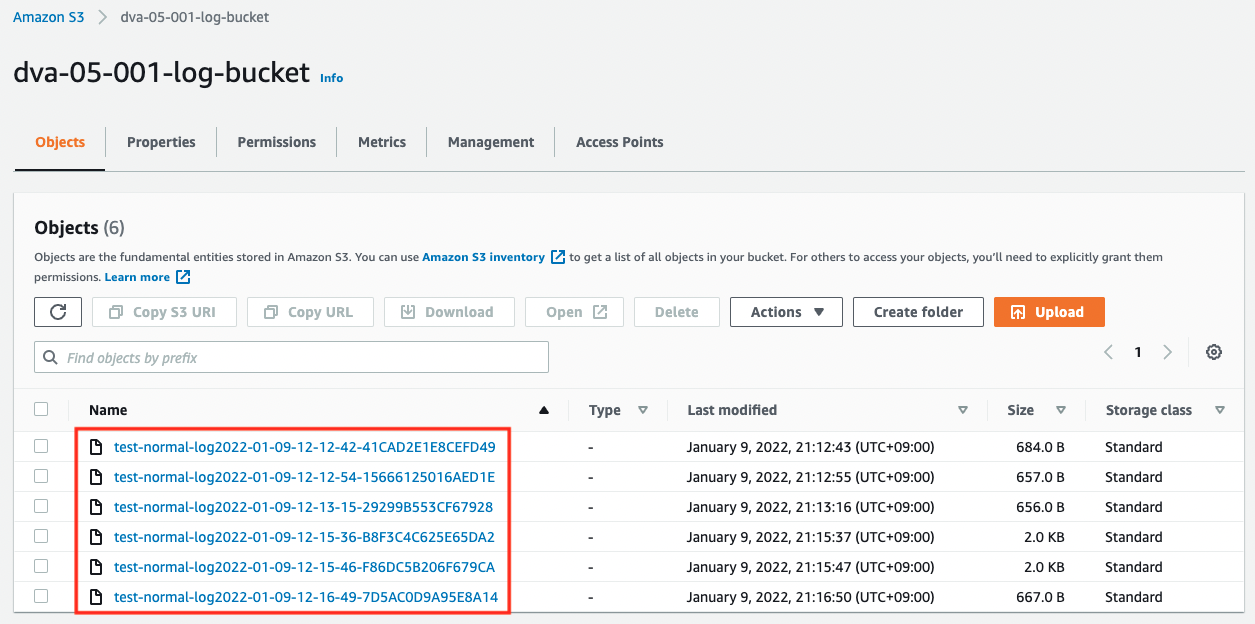Image resolution: width=1255 pixels, height=624 pixels.
Task: Toggle the select-all objects checkbox
Action: (41, 409)
